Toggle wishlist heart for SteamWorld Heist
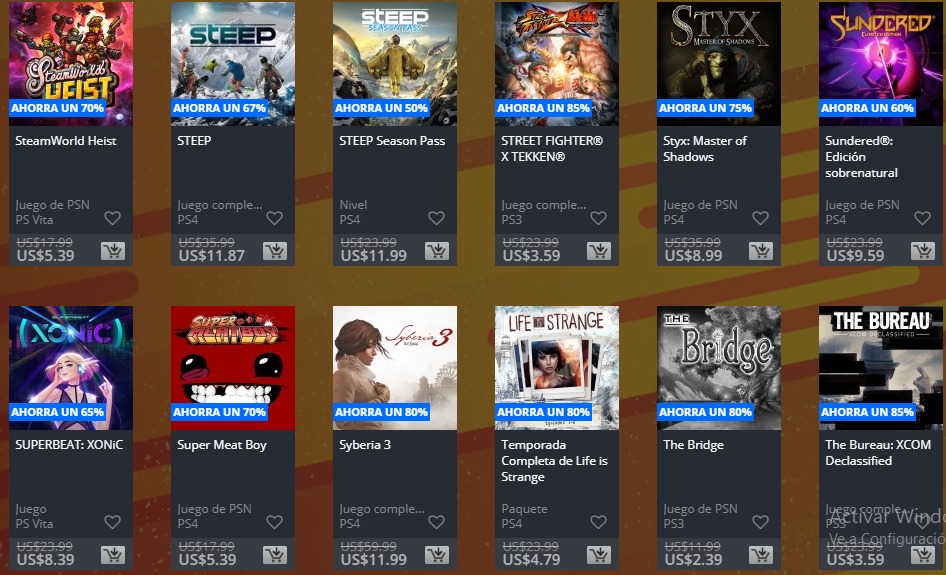Image resolution: width=946 pixels, height=575 pixels. [x=113, y=218]
